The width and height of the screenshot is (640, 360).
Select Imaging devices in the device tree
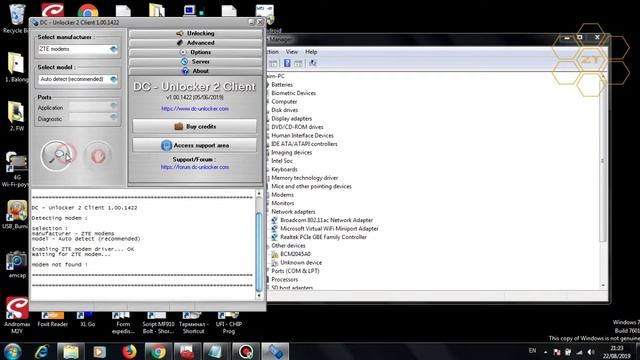(x=291, y=153)
